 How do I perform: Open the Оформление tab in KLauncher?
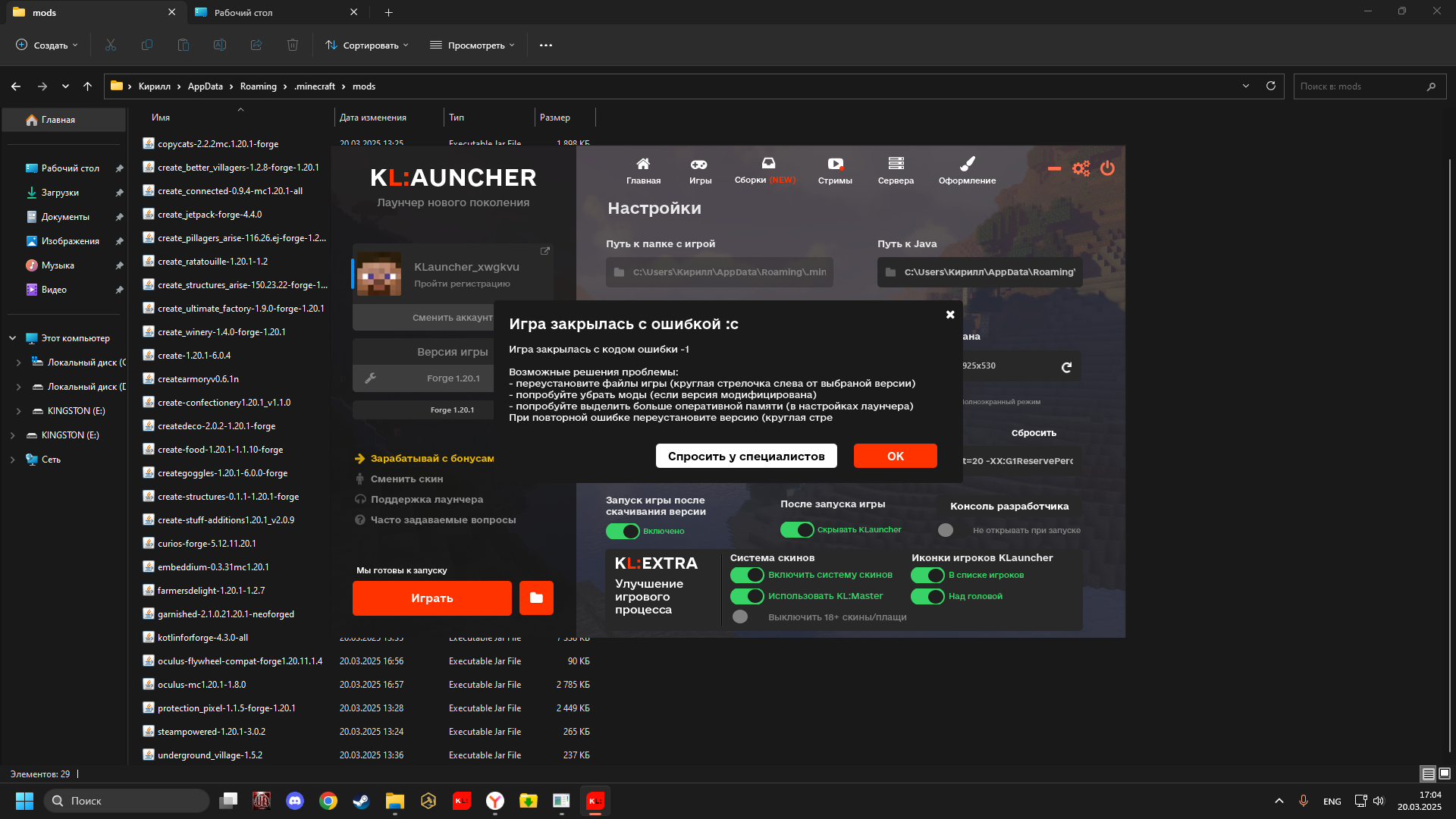coord(967,170)
